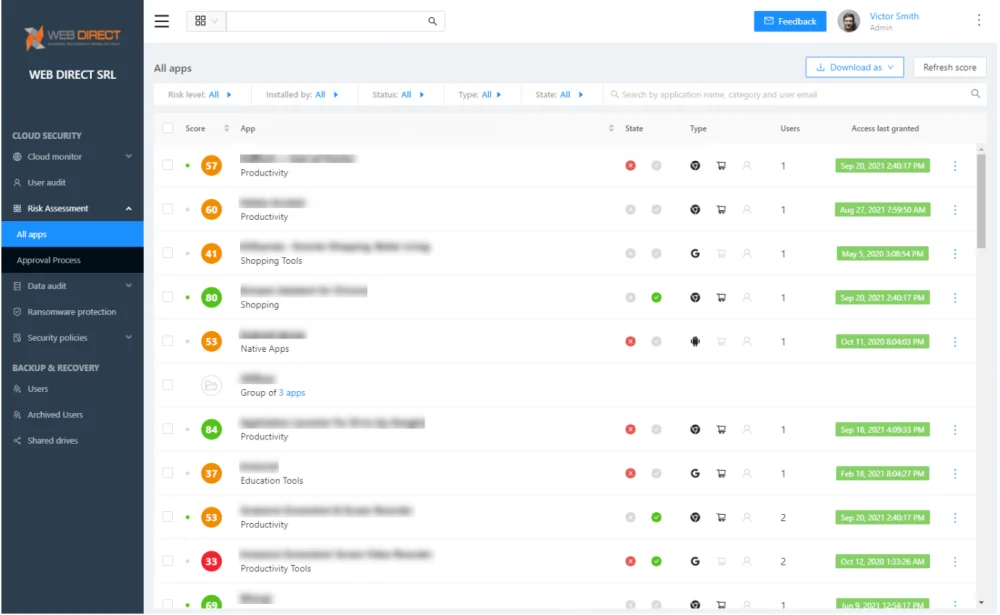Check the box for Education Tools row
Image resolution: width=1000 pixels, height=615 pixels.
point(168,473)
